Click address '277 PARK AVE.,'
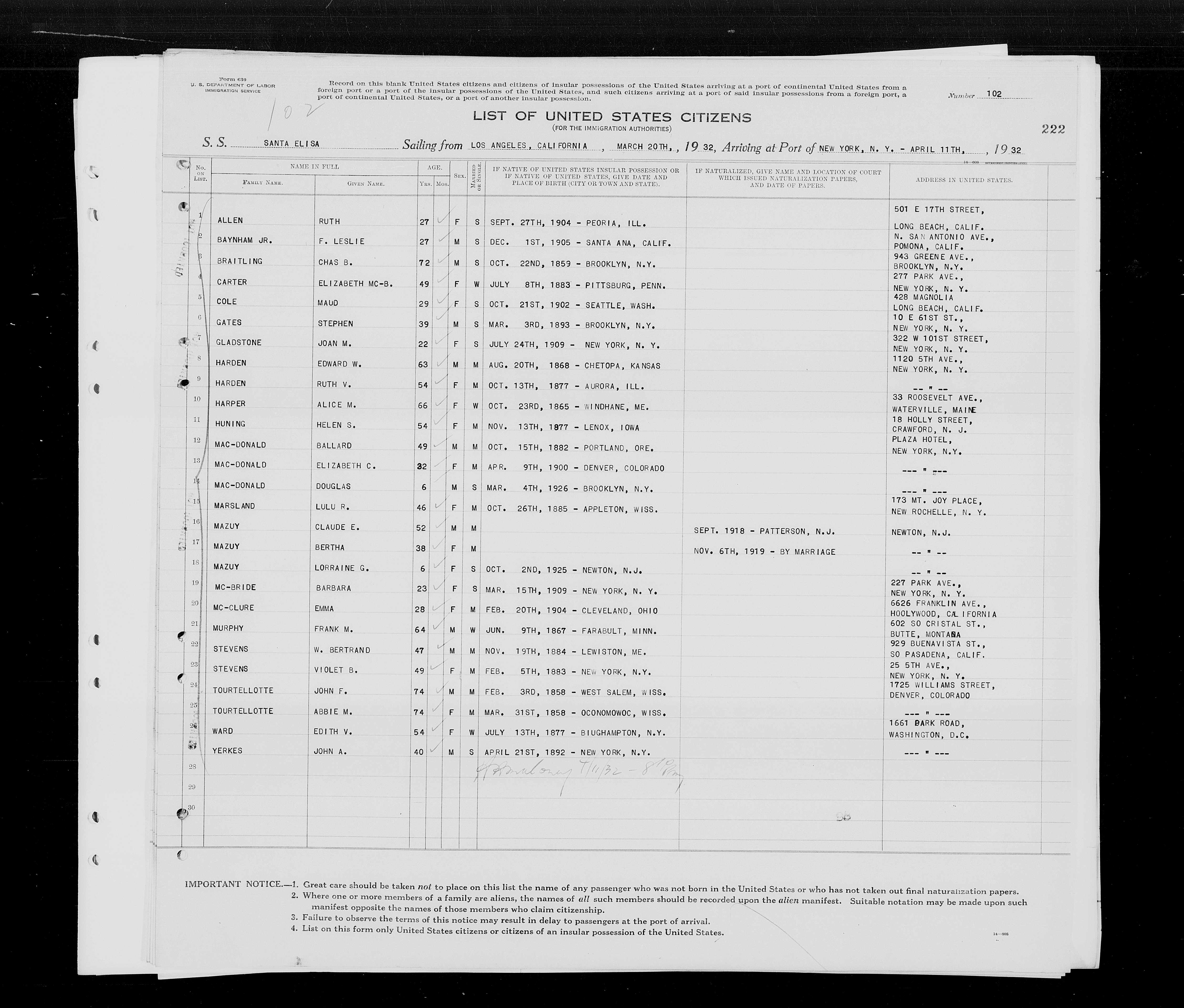The image size is (1184, 1008). click(x=929, y=277)
